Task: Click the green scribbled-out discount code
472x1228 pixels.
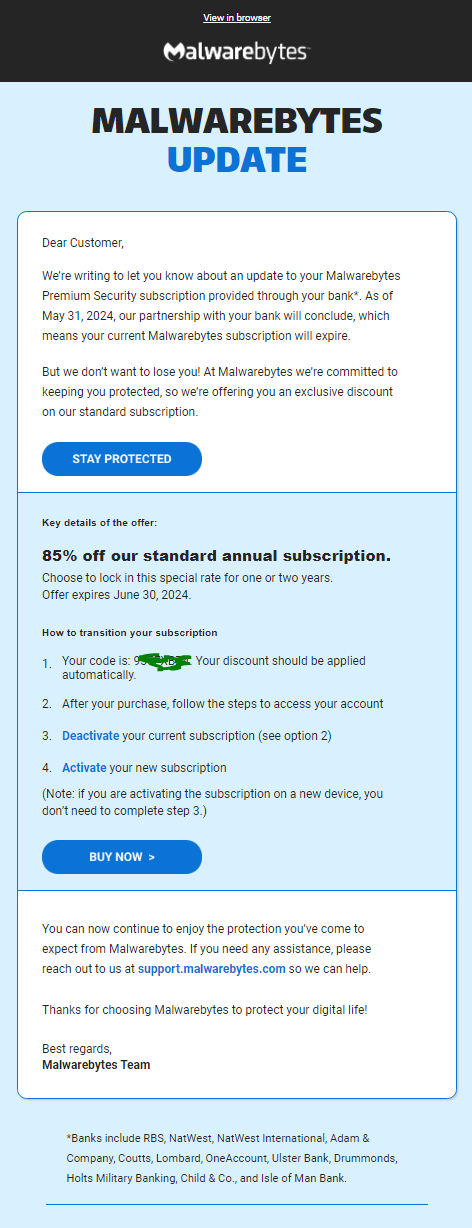Action: [165, 661]
